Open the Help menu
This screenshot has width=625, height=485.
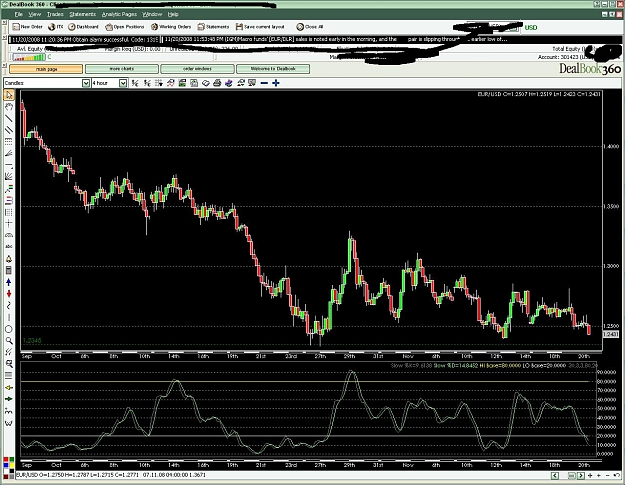point(173,14)
